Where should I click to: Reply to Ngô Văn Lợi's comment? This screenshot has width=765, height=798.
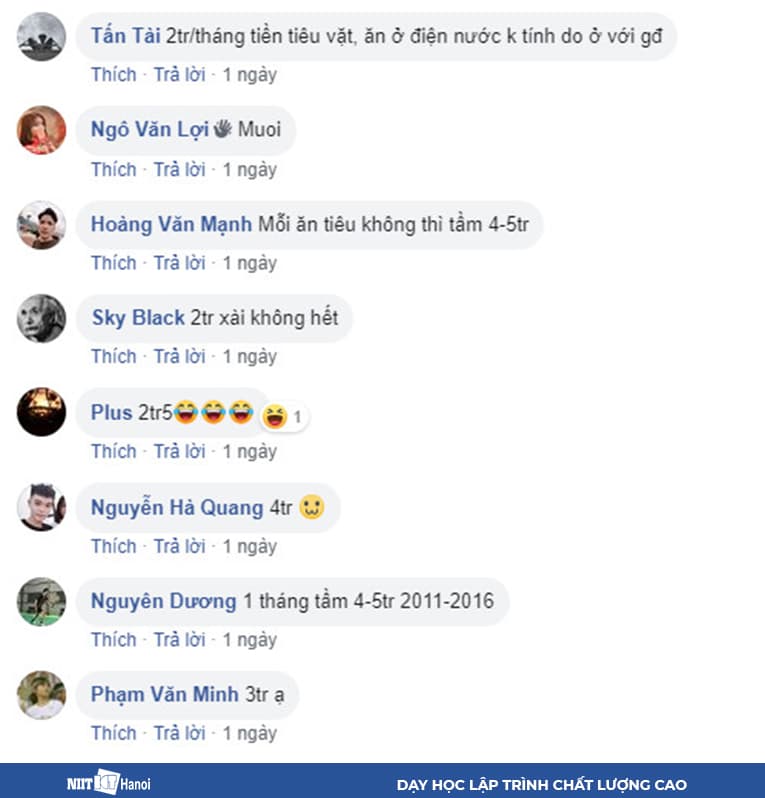pos(180,169)
